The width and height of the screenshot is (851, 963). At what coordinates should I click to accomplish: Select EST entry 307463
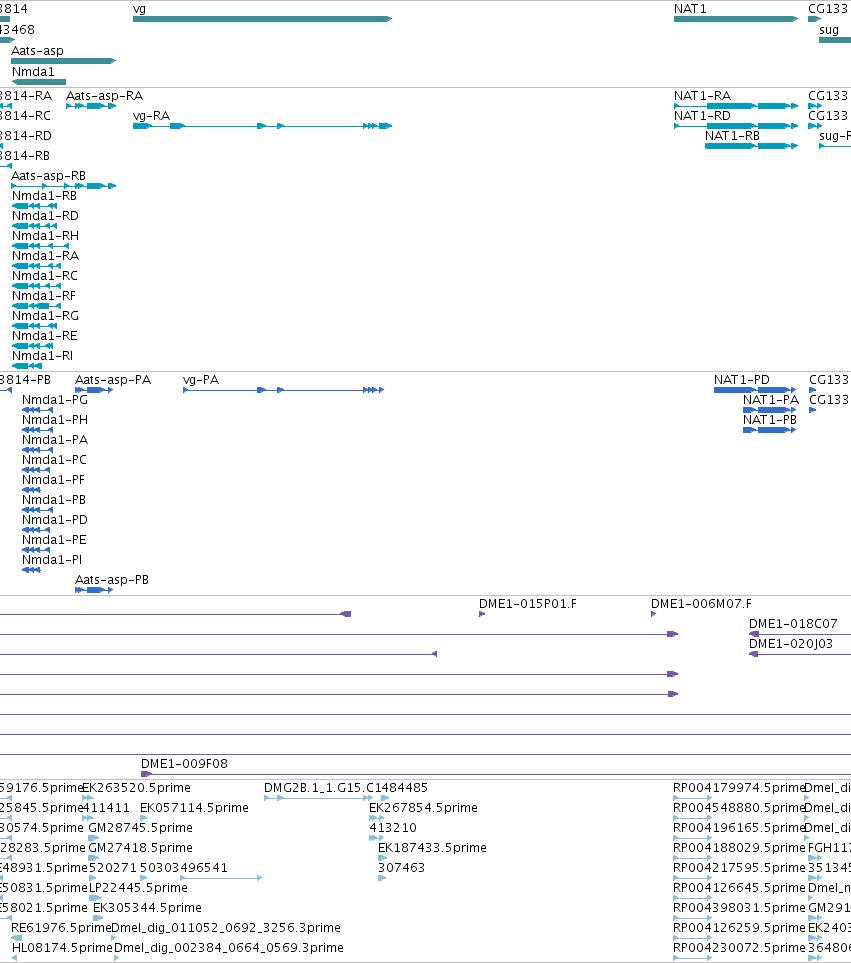coord(382,878)
